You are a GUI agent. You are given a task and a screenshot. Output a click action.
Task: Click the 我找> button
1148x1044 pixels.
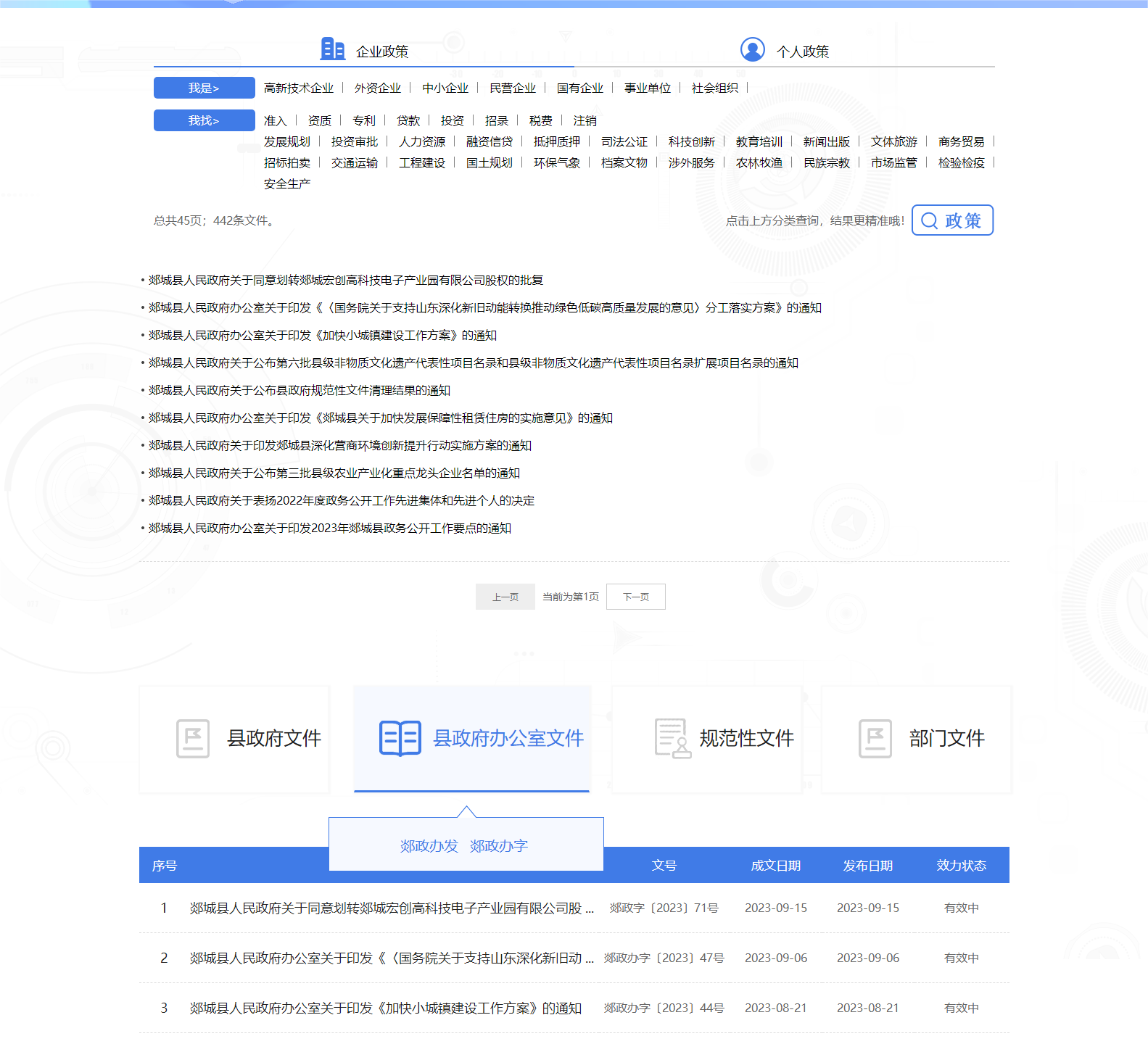tap(205, 120)
